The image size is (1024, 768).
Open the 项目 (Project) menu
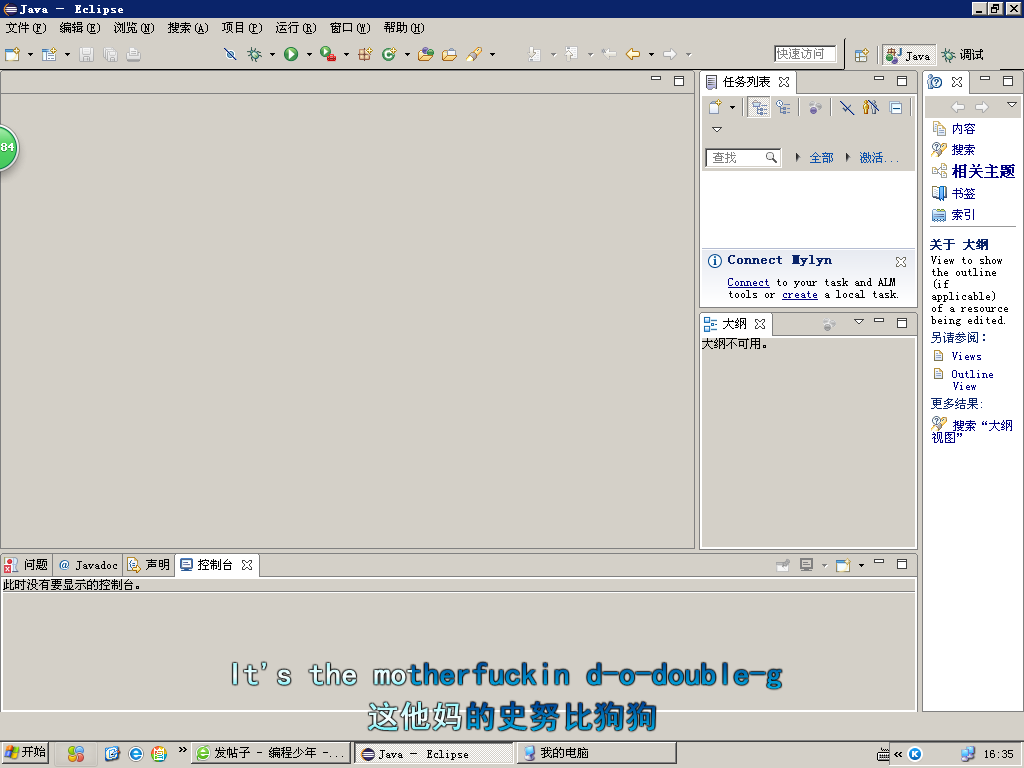point(241,28)
